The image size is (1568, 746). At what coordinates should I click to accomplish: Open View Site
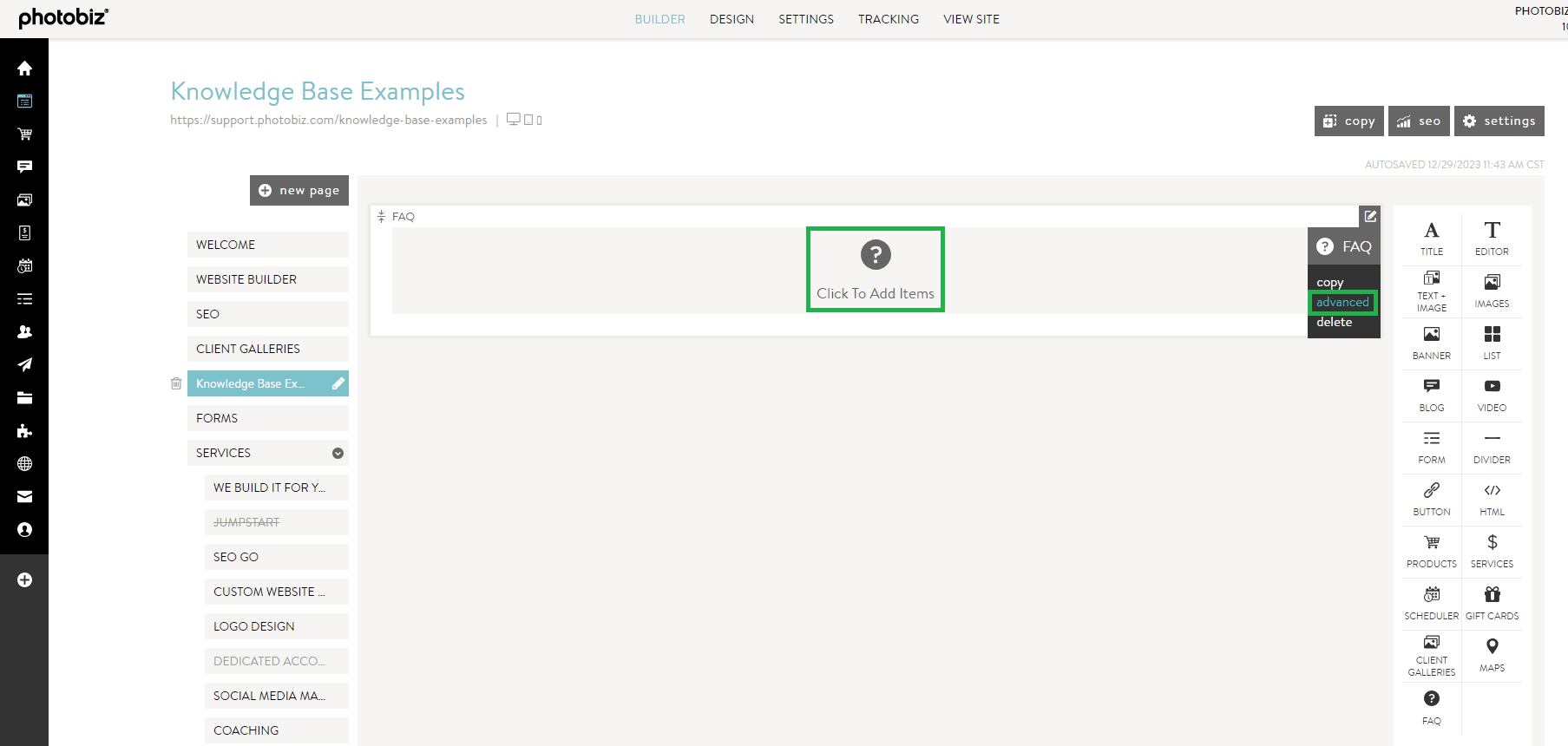pos(971,19)
